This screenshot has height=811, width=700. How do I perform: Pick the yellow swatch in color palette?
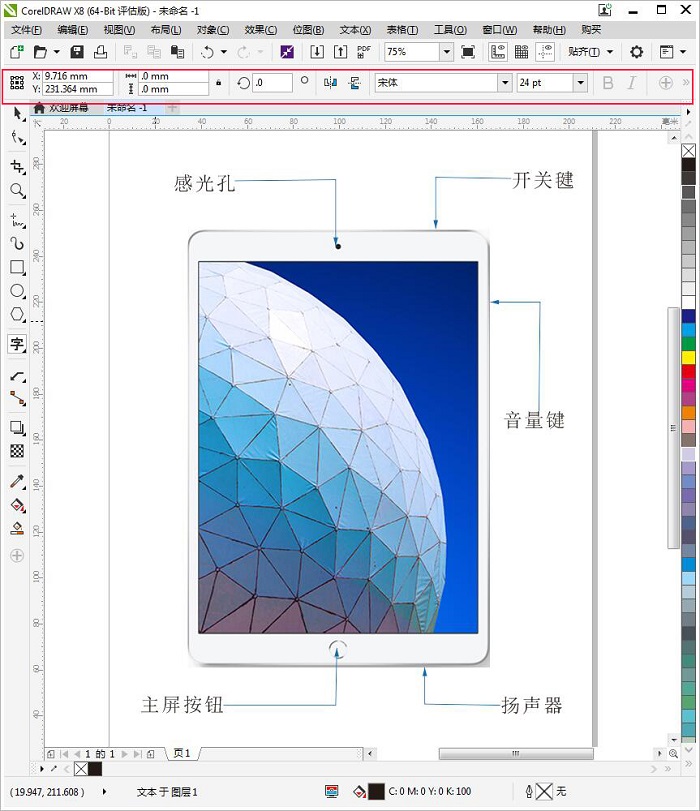pyautogui.click(x=688, y=357)
